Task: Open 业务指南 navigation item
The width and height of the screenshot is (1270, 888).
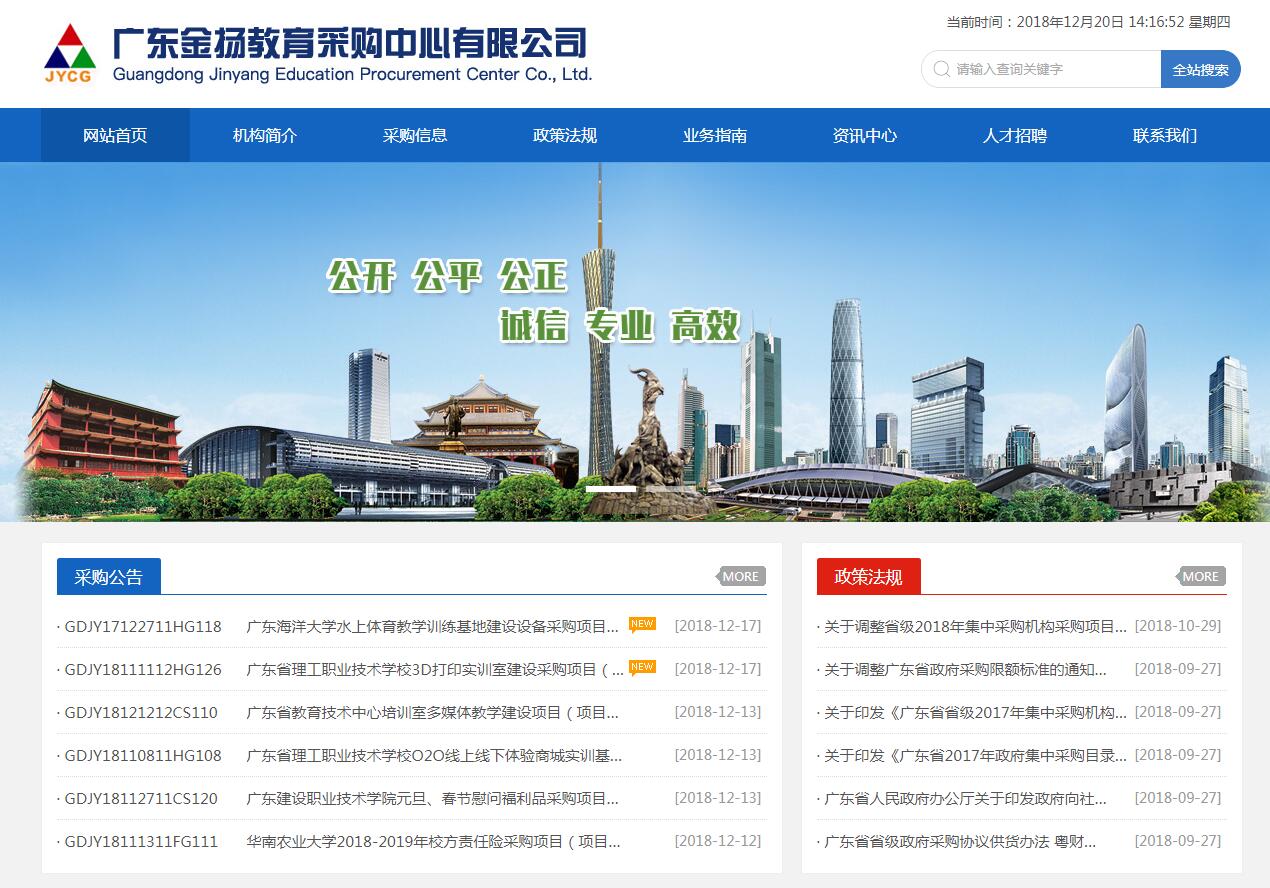Action: [715, 136]
